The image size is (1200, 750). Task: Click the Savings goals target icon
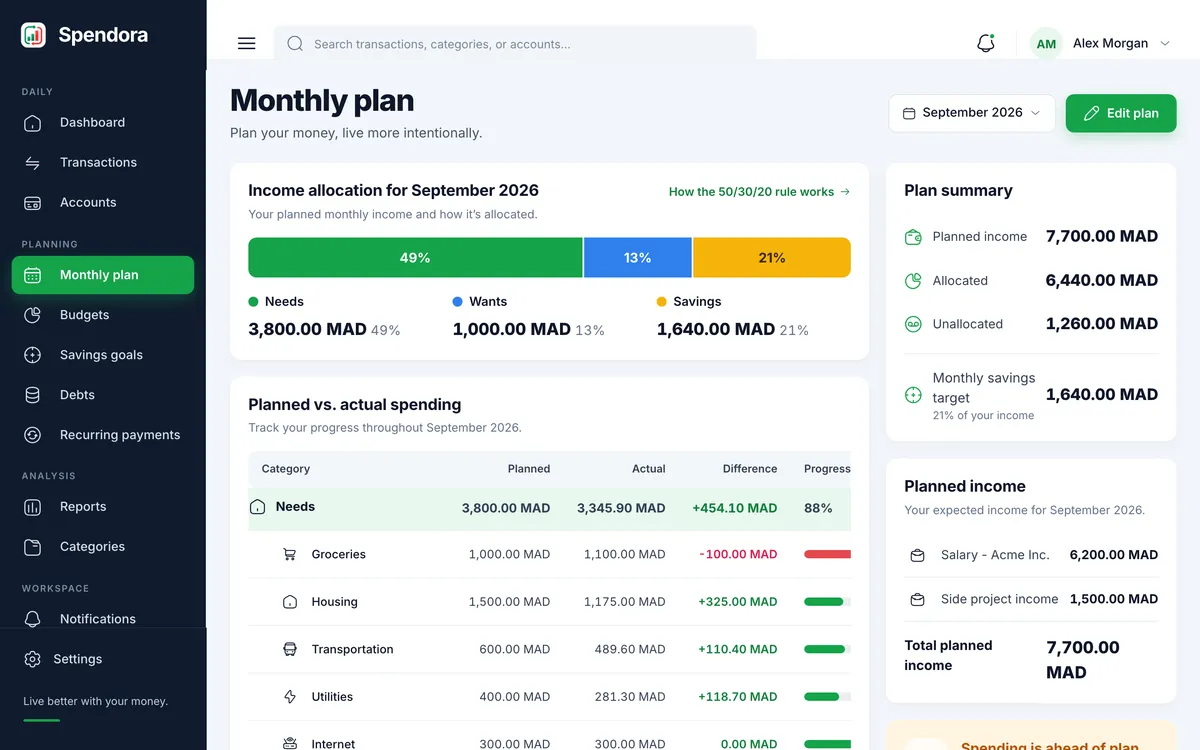pos(32,355)
